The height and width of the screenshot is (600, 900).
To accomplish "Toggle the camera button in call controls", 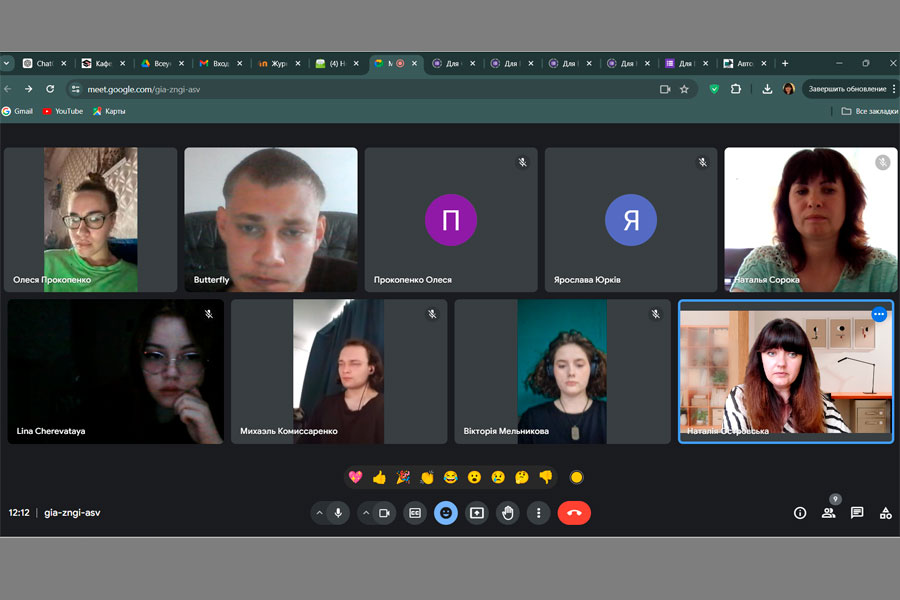I will (x=385, y=513).
